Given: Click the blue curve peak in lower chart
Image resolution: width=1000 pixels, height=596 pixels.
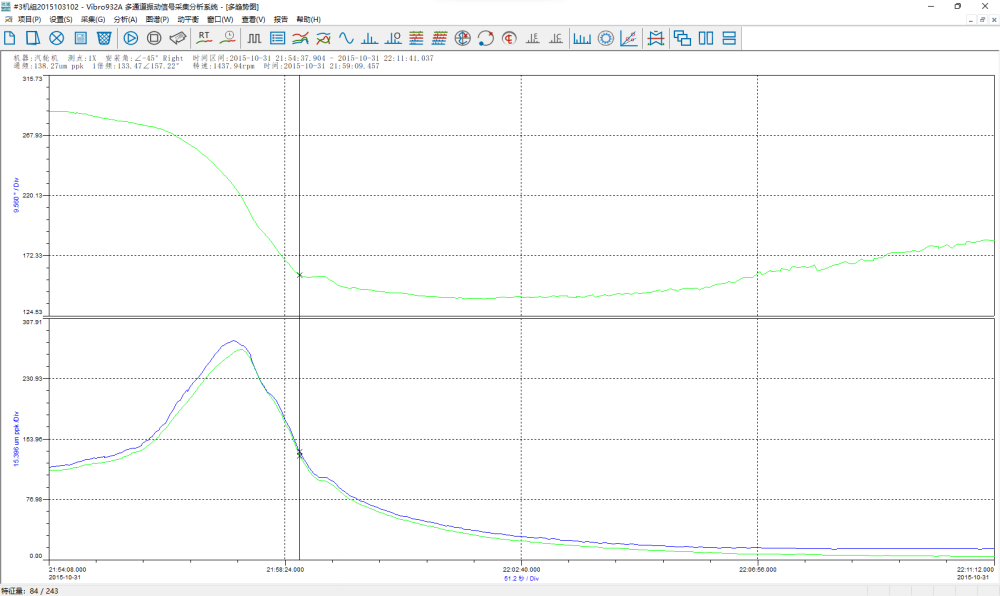Looking at the screenshot, I should click(x=233, y=341).
